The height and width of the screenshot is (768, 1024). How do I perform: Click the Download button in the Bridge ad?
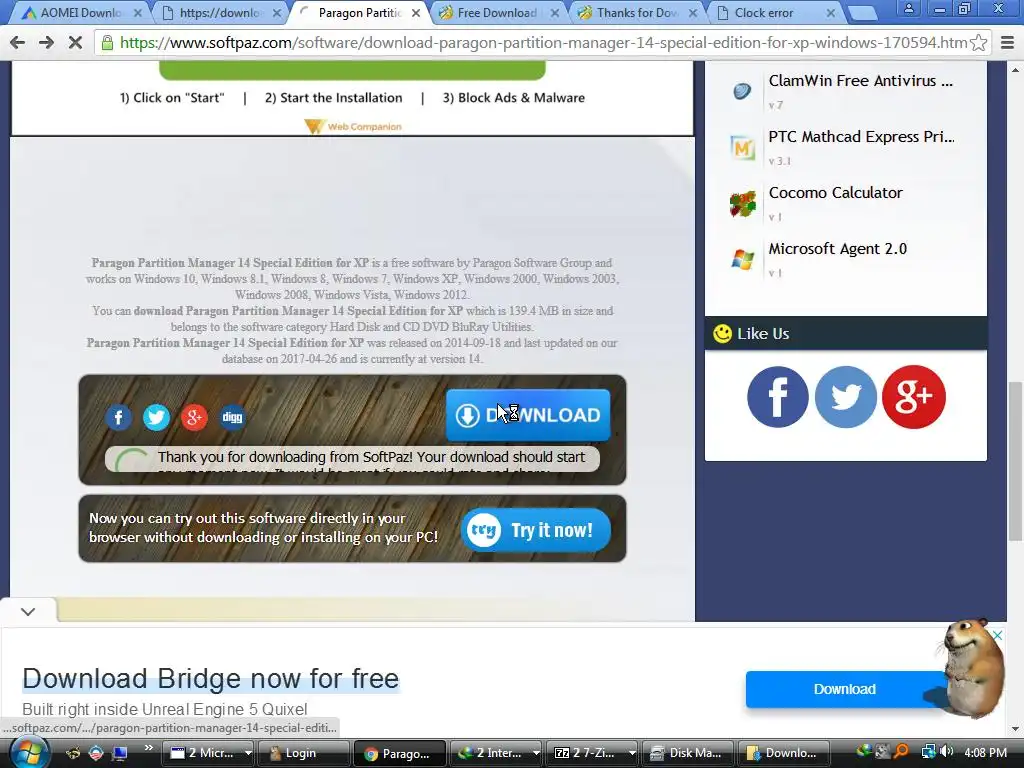click(x=844, y=689)
